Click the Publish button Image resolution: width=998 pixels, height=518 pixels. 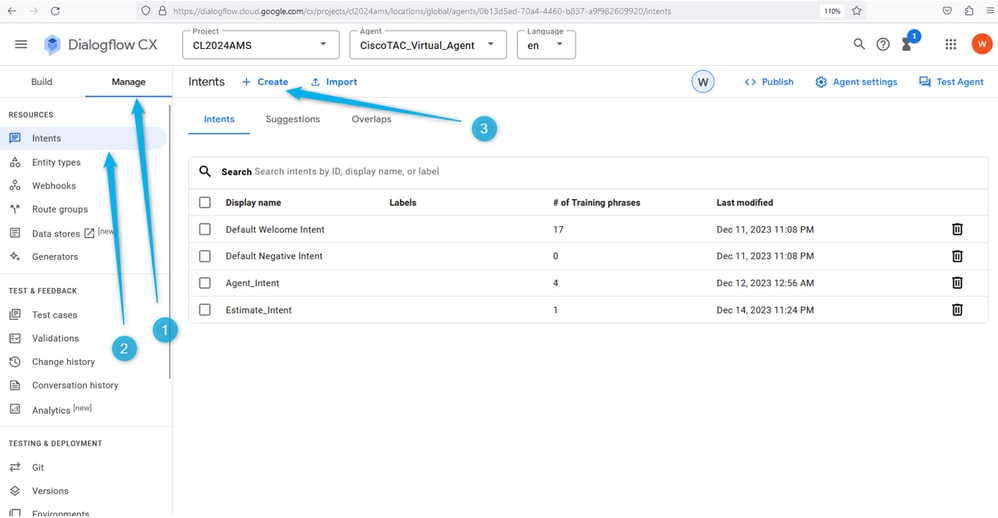pos(769,82)
